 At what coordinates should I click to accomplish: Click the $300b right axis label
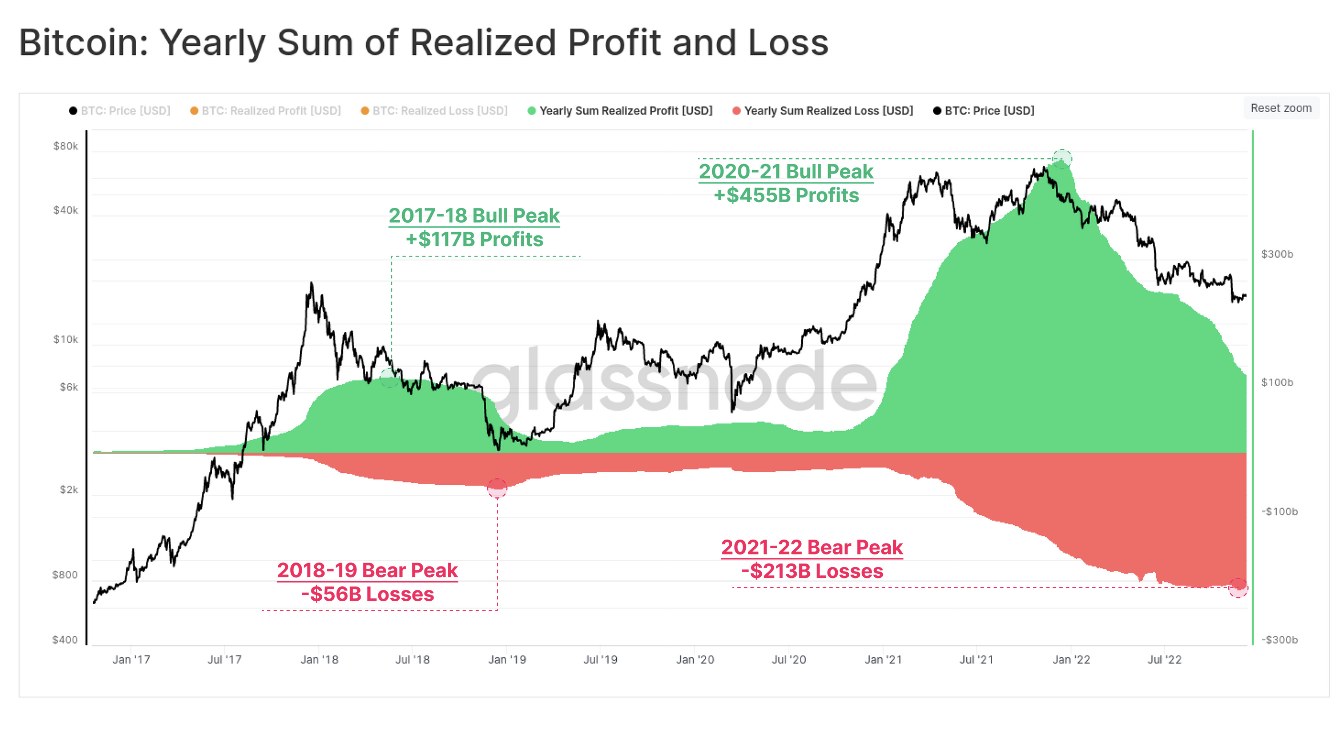point(1276,255)
